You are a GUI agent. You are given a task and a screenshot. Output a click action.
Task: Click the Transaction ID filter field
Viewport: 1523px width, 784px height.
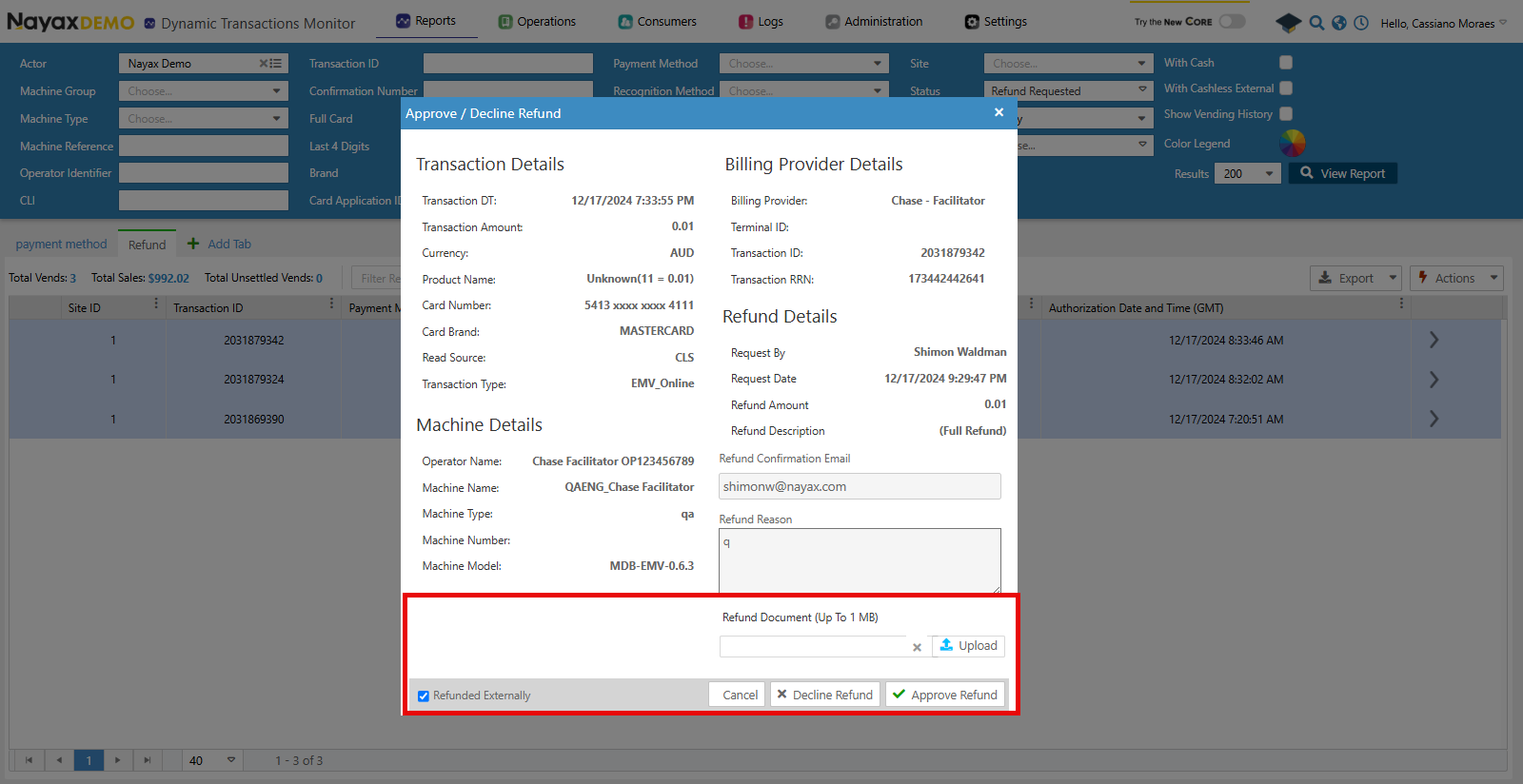[x=508, y=64]
